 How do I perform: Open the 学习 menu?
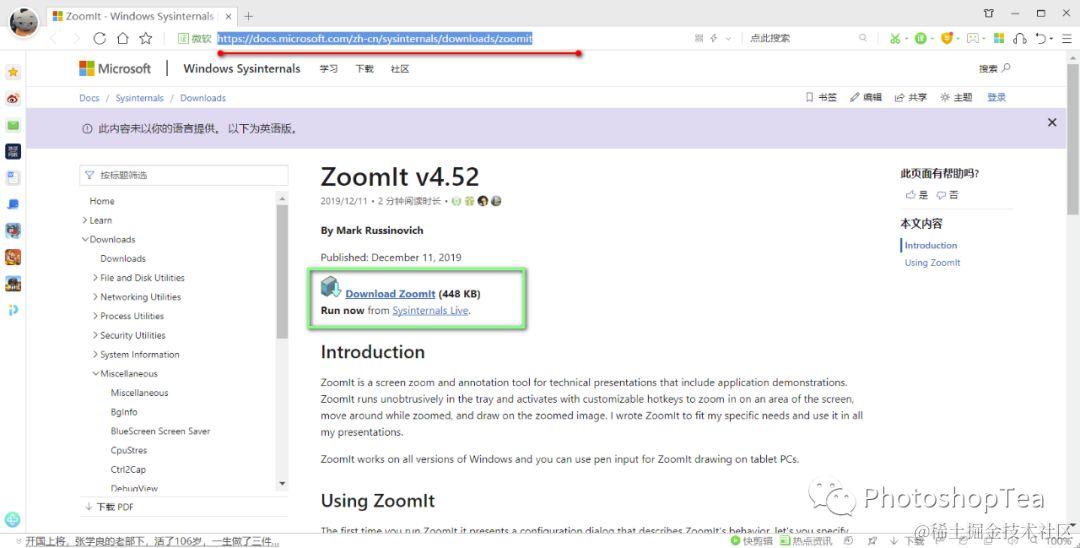[x=329, y=69]
